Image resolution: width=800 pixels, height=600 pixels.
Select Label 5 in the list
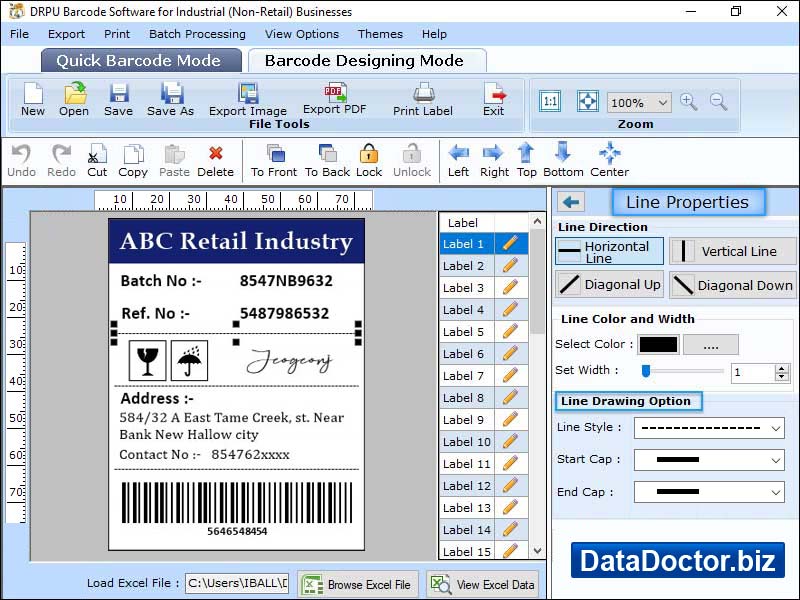pyautogui.click(x=467, y=332)
